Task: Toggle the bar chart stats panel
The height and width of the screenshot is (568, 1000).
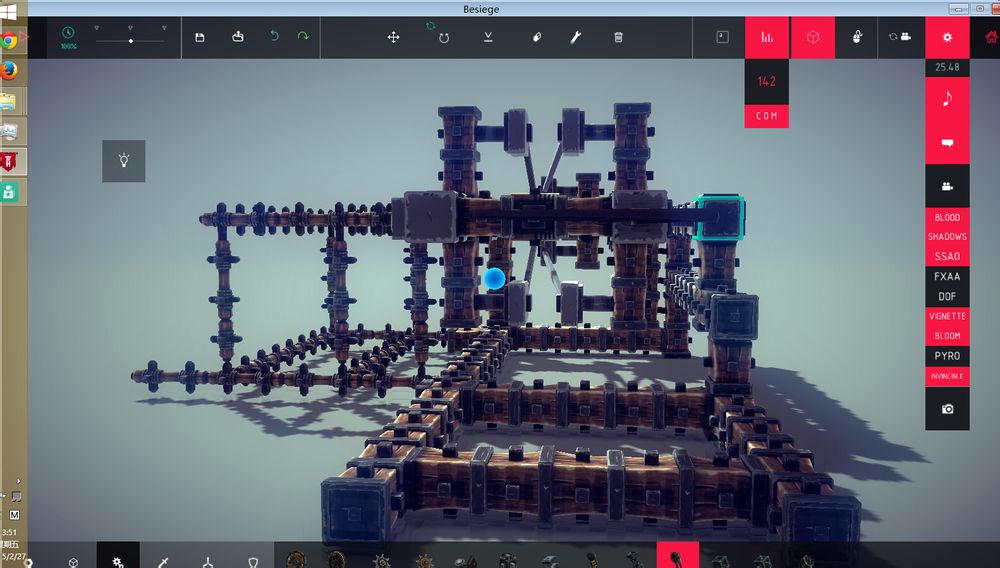Action: 767,38
